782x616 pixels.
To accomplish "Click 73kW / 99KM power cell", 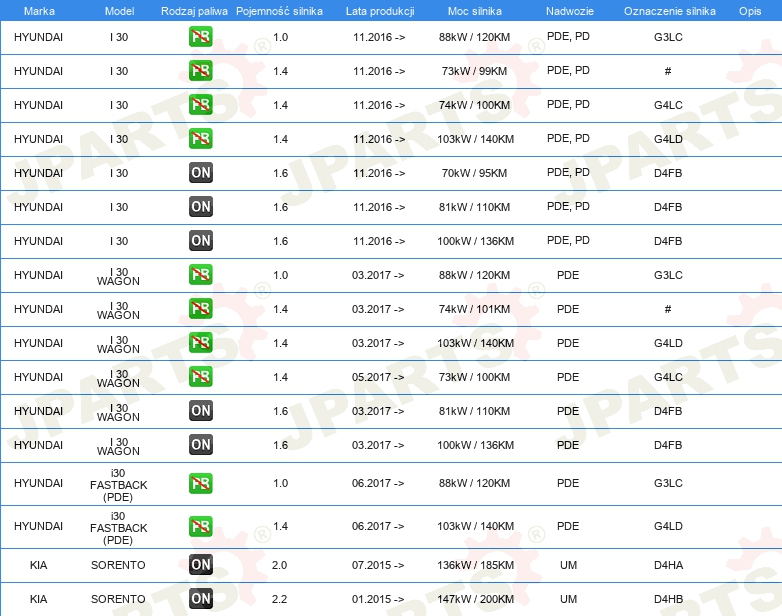I will point(474,71).
